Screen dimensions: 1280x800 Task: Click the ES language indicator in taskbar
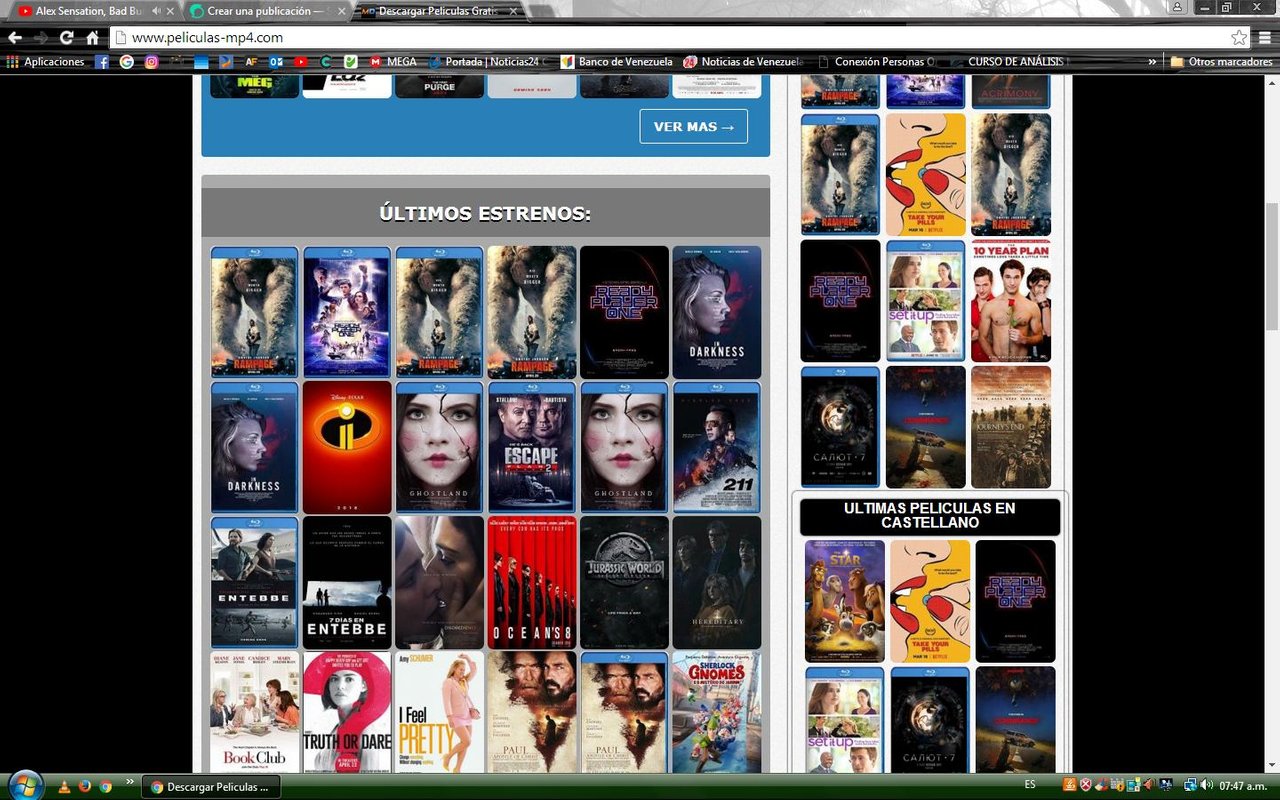(1030, 786)
